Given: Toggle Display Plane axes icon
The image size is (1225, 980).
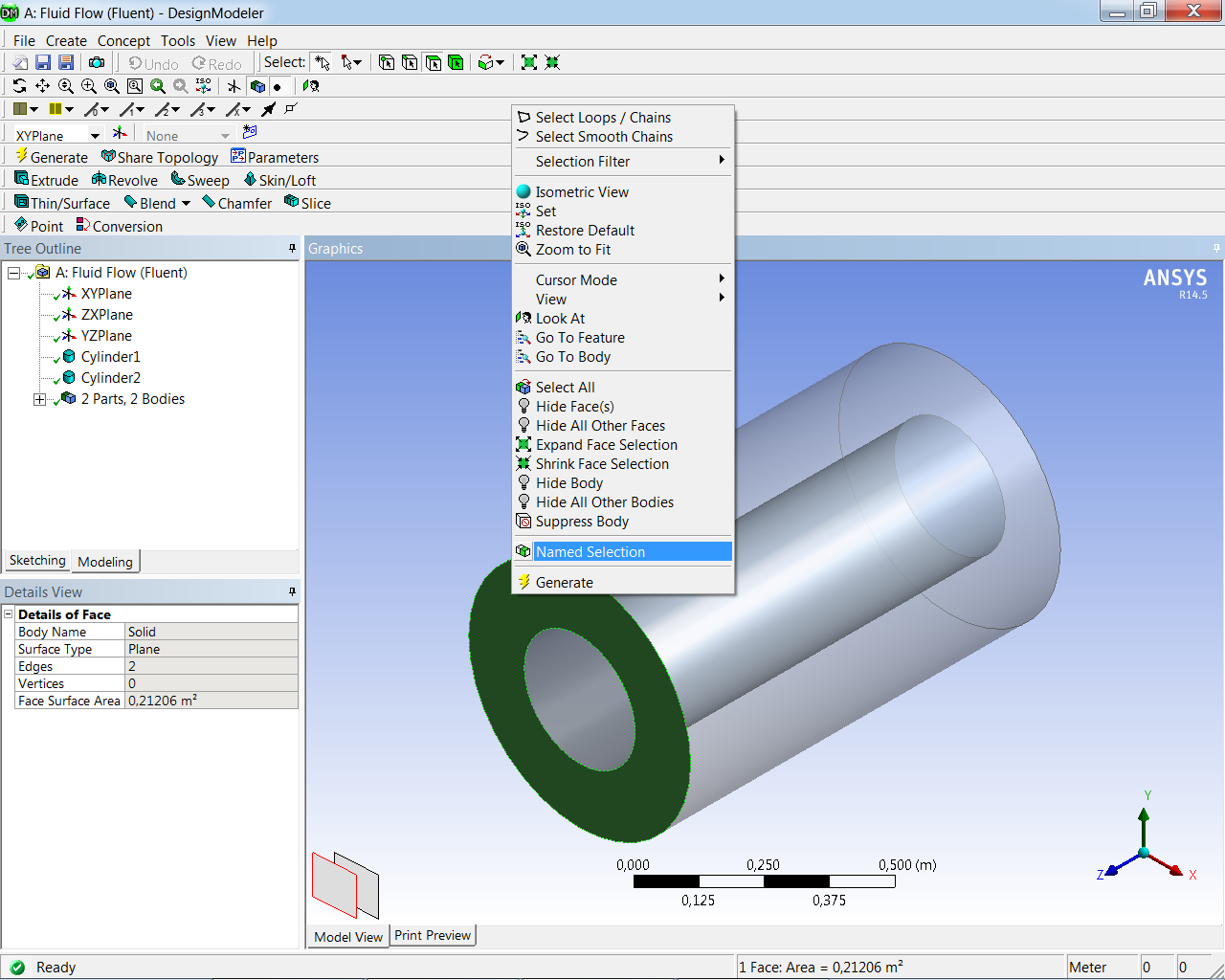Looking at the screenshot, I should [234, 86].
